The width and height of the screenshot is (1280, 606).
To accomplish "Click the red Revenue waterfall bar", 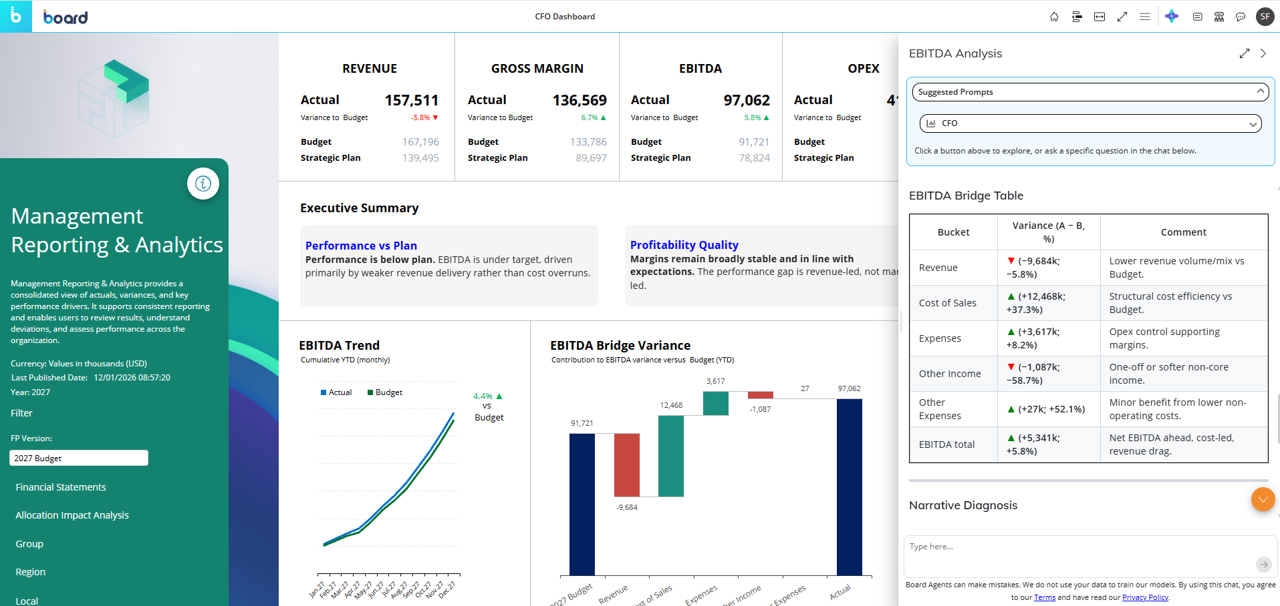I will click(x=626, y=465).
